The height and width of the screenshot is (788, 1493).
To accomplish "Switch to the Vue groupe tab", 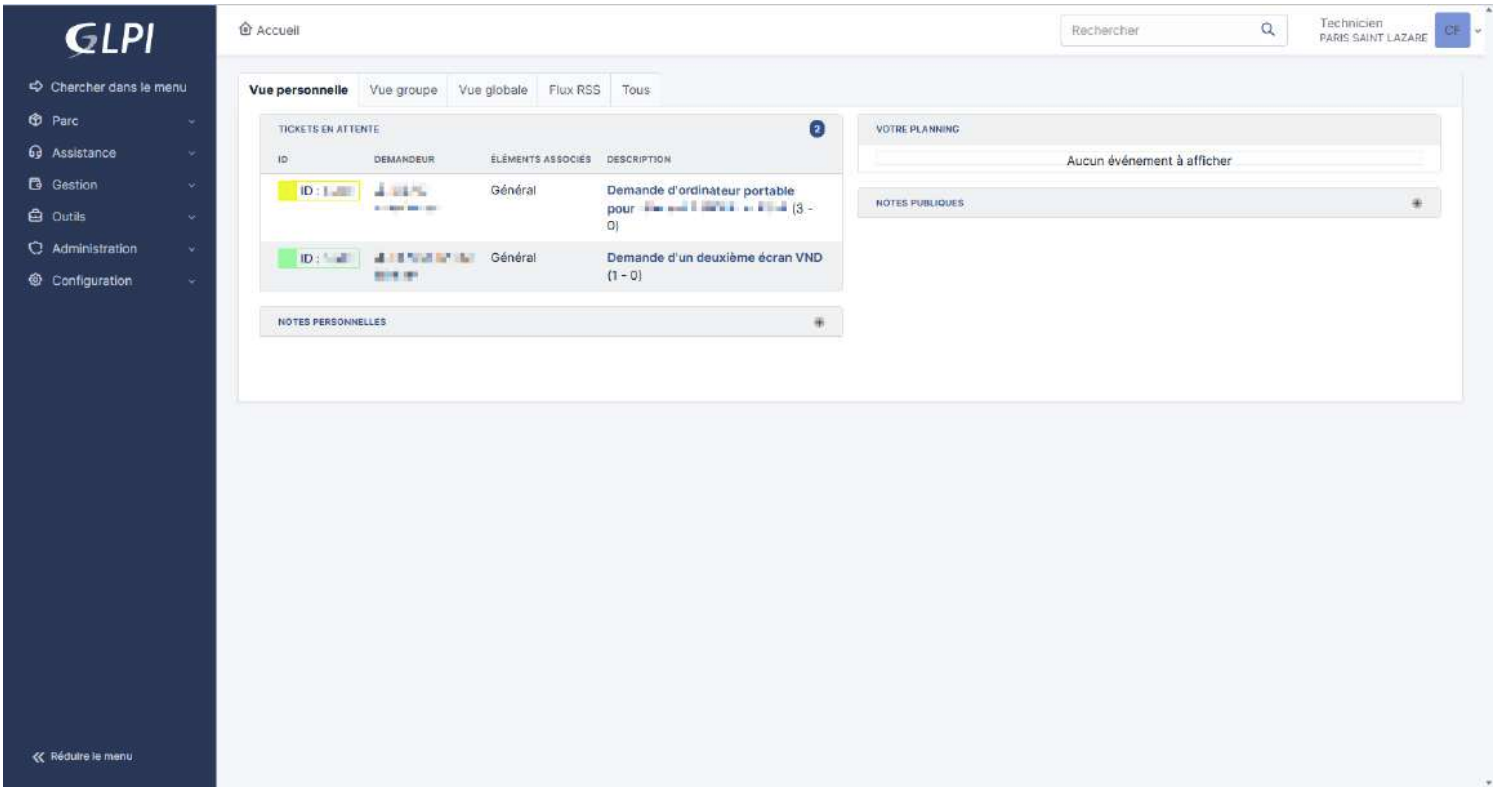I will tap(403, 90).
